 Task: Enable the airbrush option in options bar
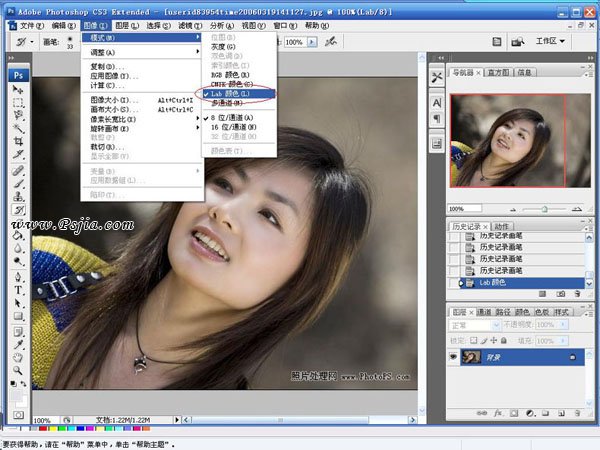pos(331,41)
